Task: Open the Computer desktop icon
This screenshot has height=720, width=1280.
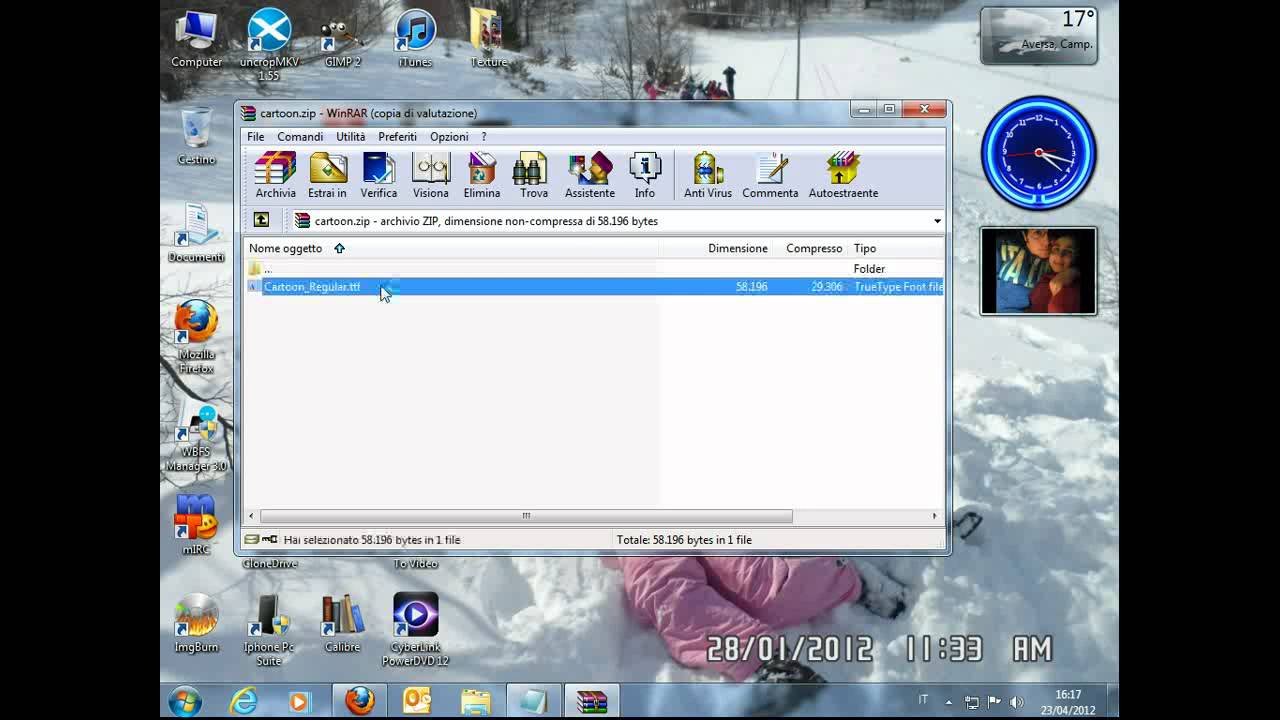Action: [196, 39]
